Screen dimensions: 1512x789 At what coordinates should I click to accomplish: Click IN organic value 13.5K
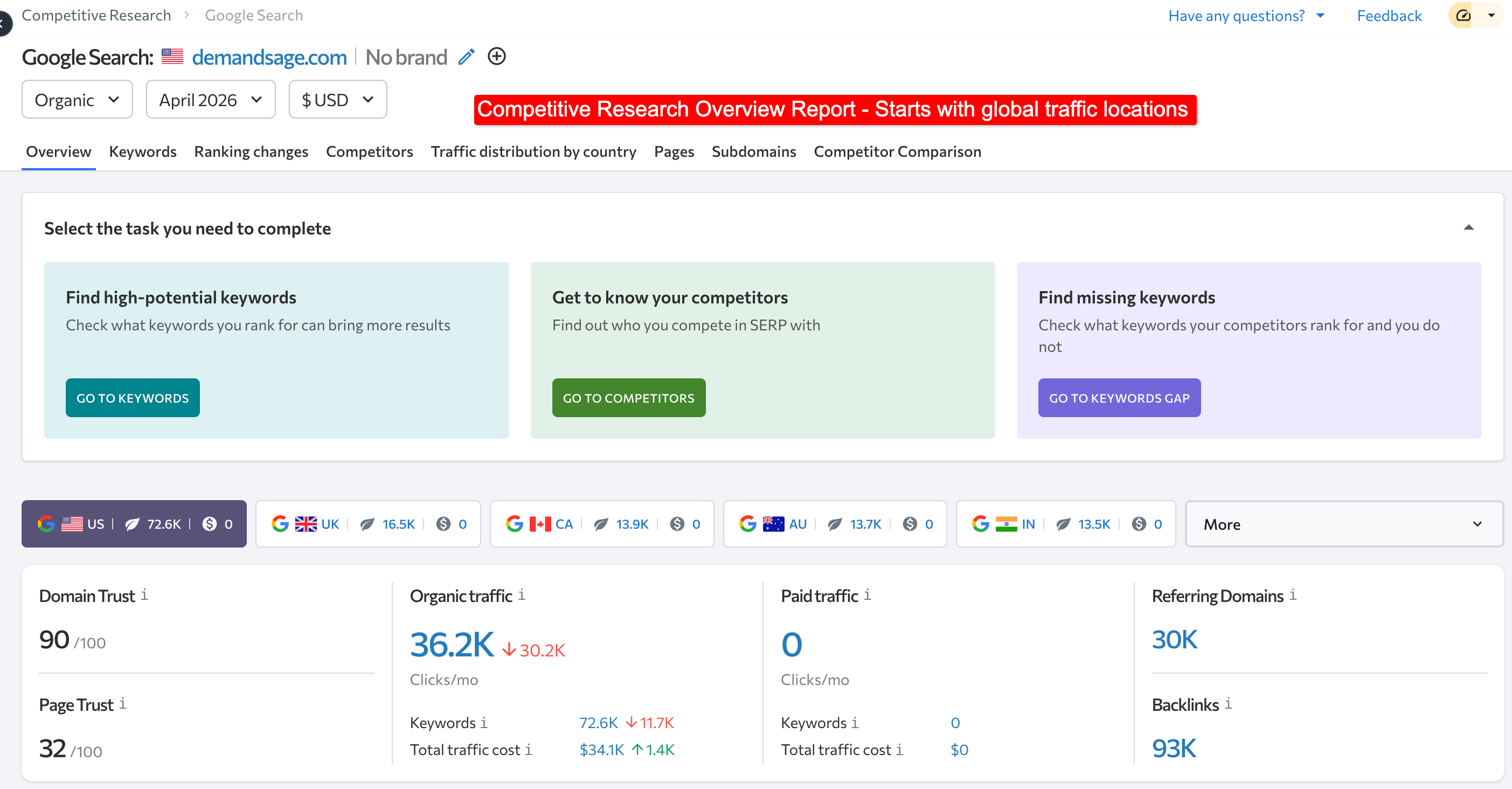1094,524
